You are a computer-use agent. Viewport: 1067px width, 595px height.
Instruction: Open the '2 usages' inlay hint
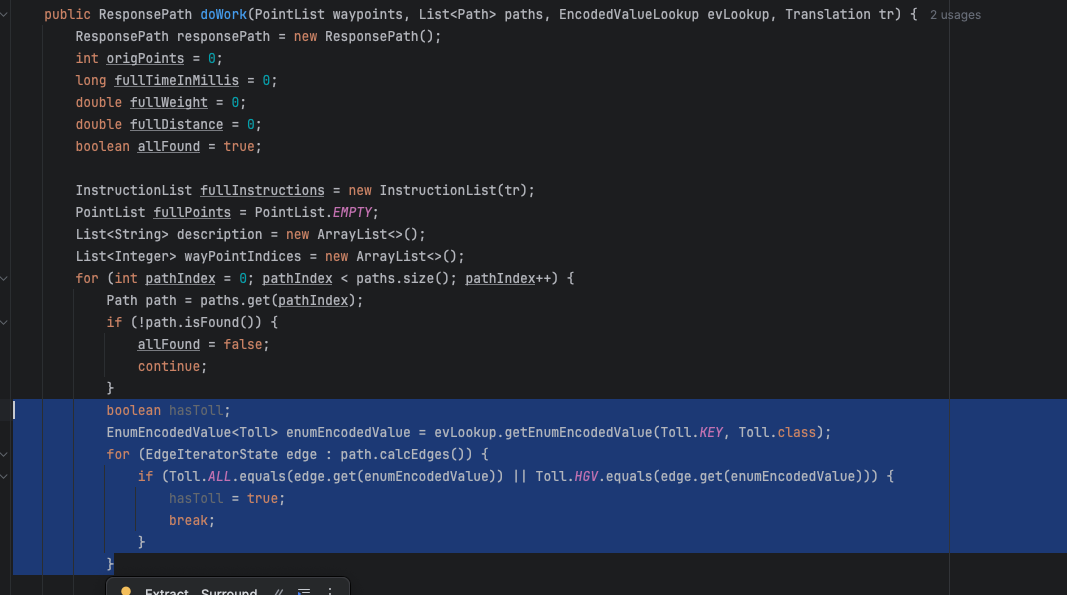pos(955,15)
